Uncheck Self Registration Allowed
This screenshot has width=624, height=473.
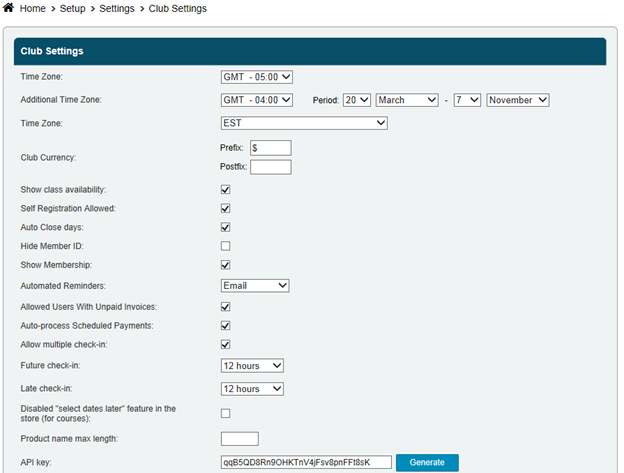(225, 208)
